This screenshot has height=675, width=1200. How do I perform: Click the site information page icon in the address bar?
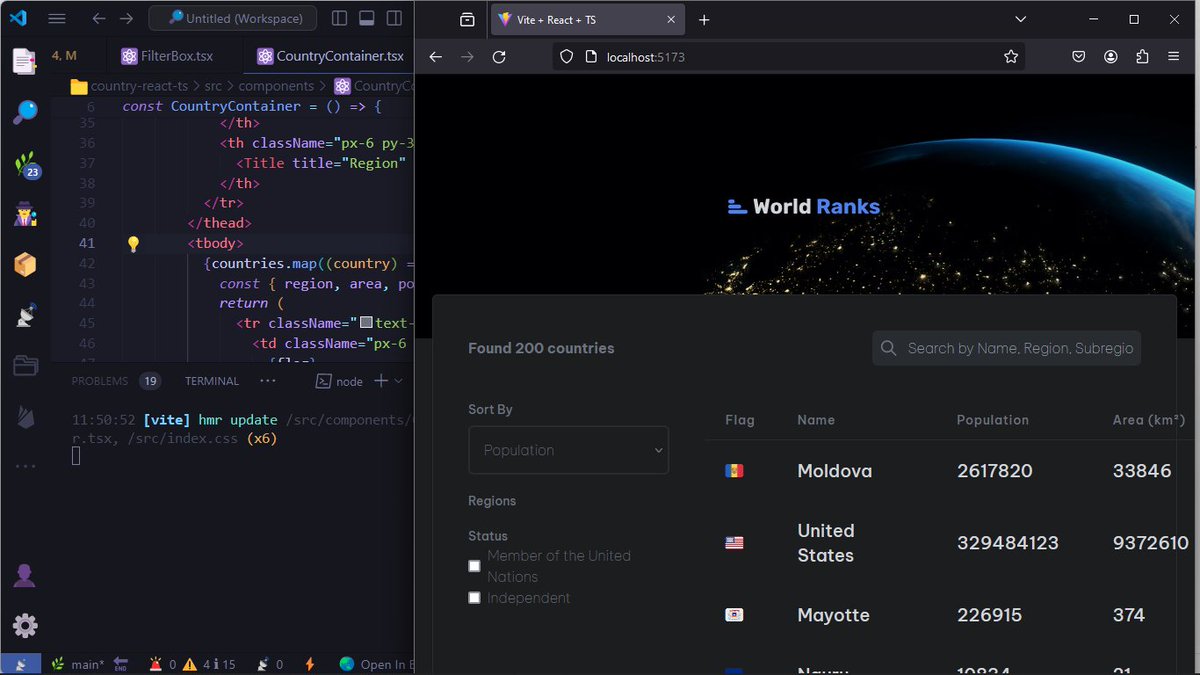coord(590,57)
